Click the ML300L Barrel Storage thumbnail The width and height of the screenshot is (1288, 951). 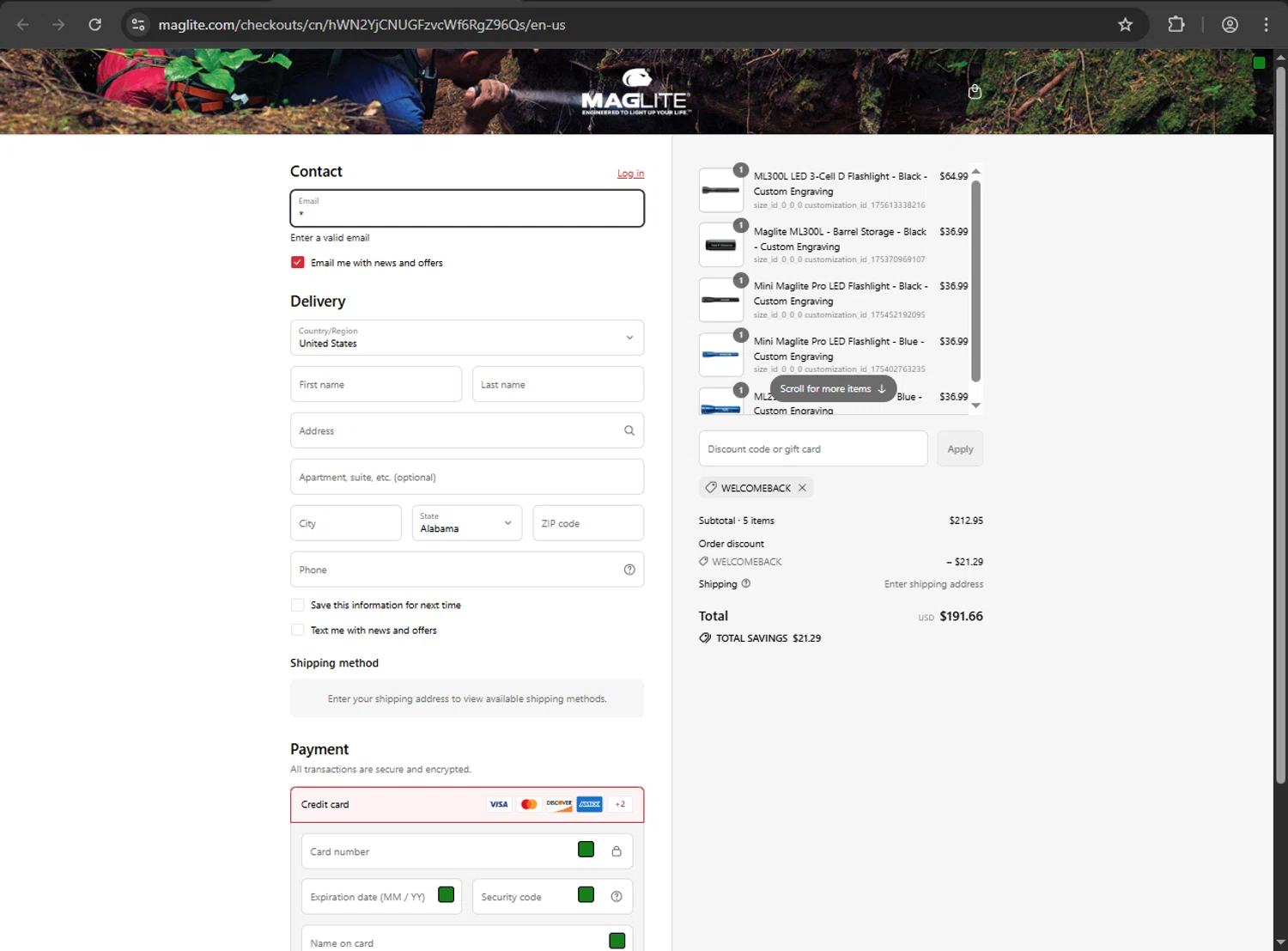tap(721, 245)
